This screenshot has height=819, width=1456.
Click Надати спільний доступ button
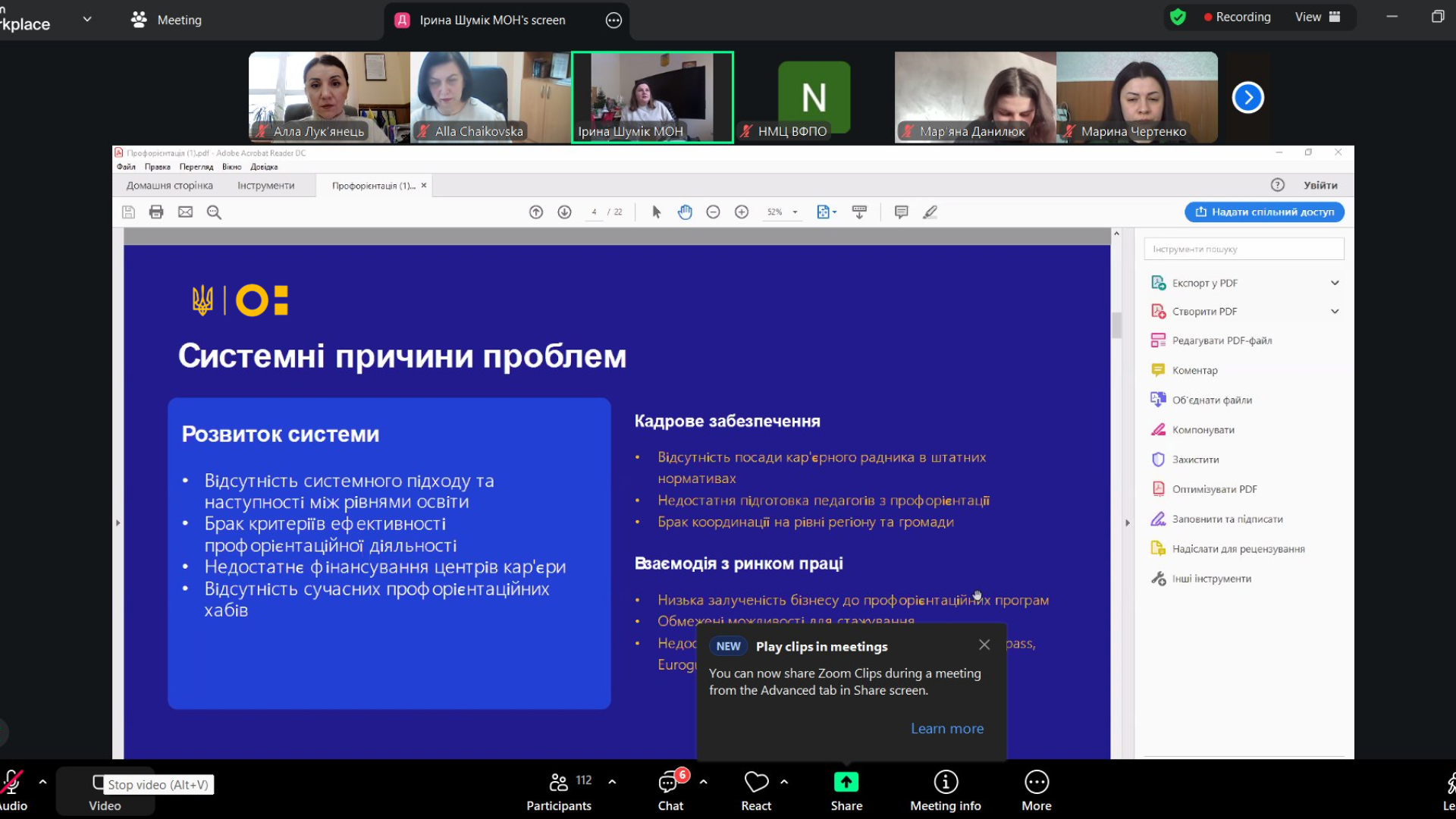(1264, 212)
